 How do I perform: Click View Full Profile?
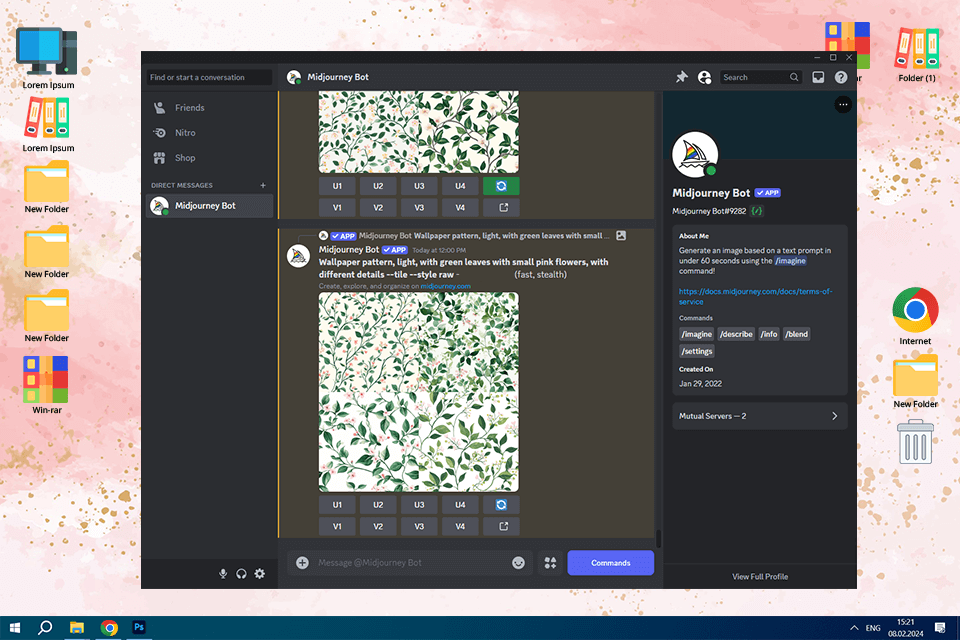click(760, 577)
